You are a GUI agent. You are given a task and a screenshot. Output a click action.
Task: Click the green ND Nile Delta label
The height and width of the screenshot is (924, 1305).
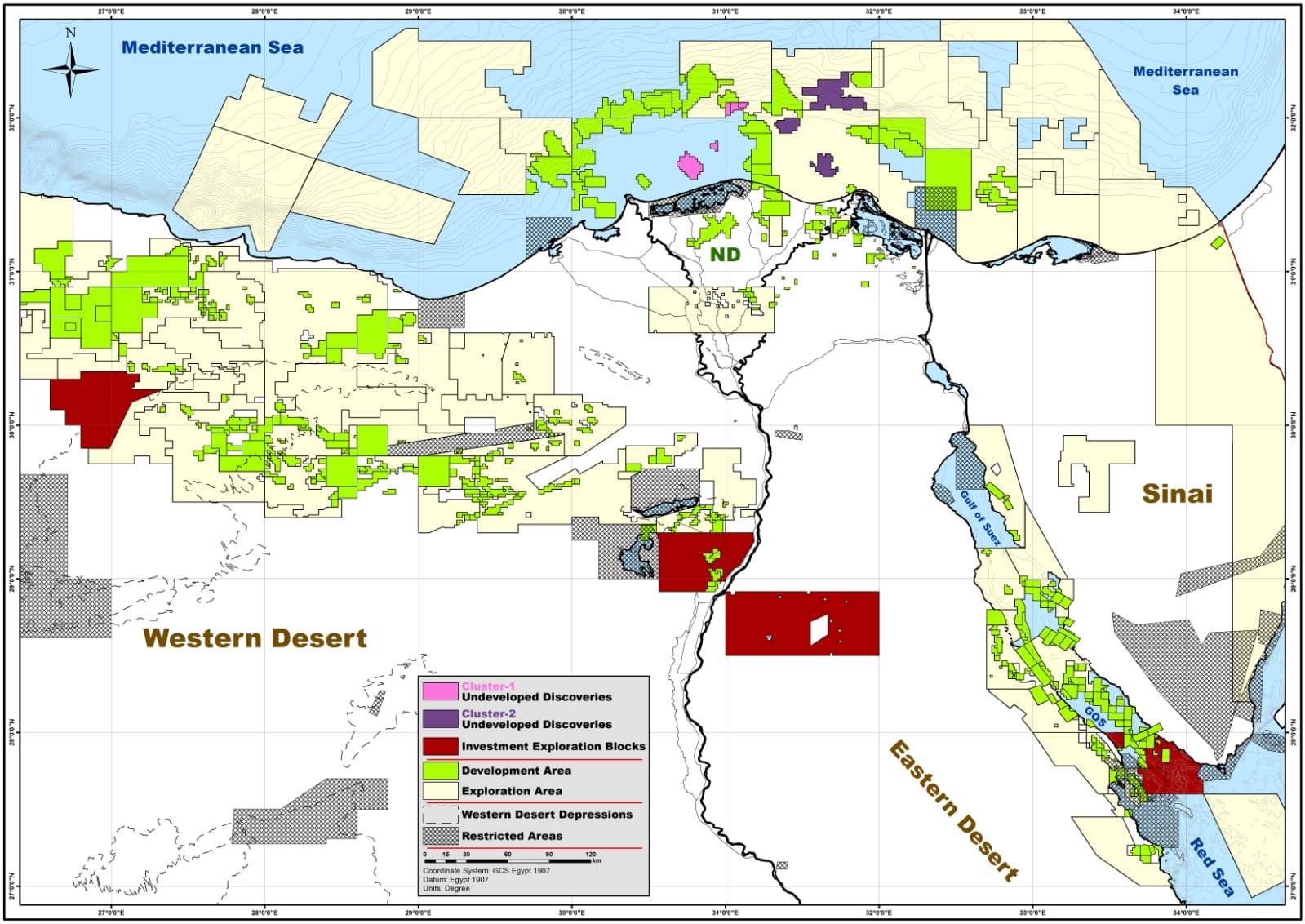[725, 255]
